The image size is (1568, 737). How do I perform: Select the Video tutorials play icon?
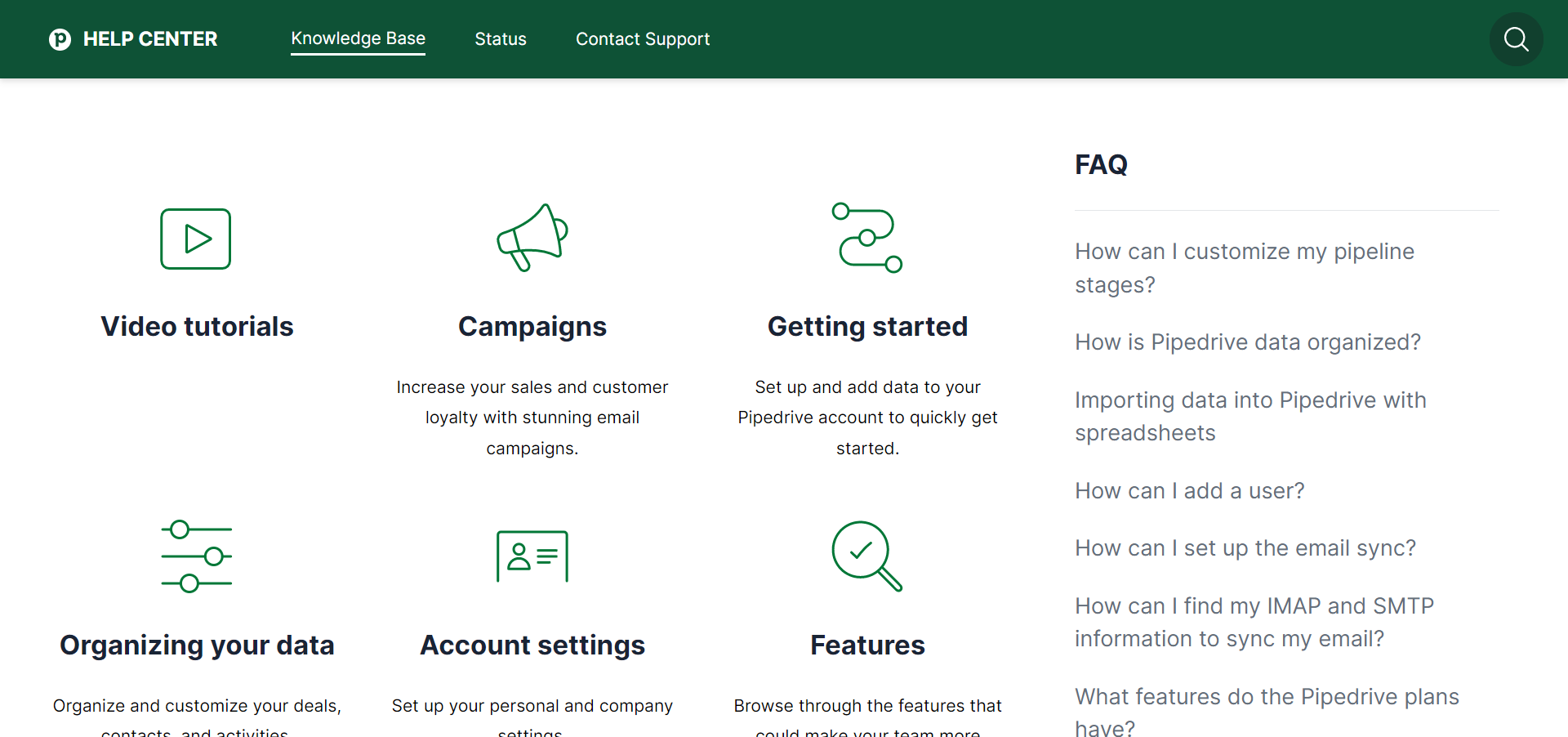[x=196, y=239]
